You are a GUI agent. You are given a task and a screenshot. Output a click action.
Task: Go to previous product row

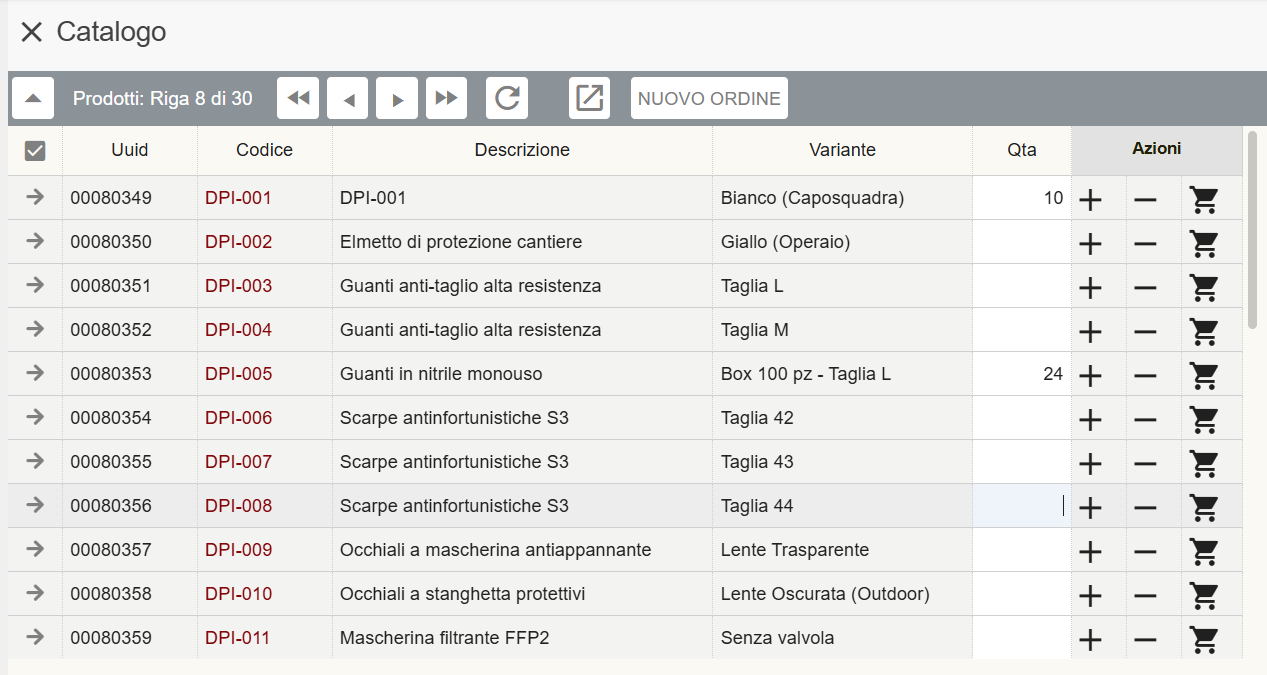[x=348, y=99]
